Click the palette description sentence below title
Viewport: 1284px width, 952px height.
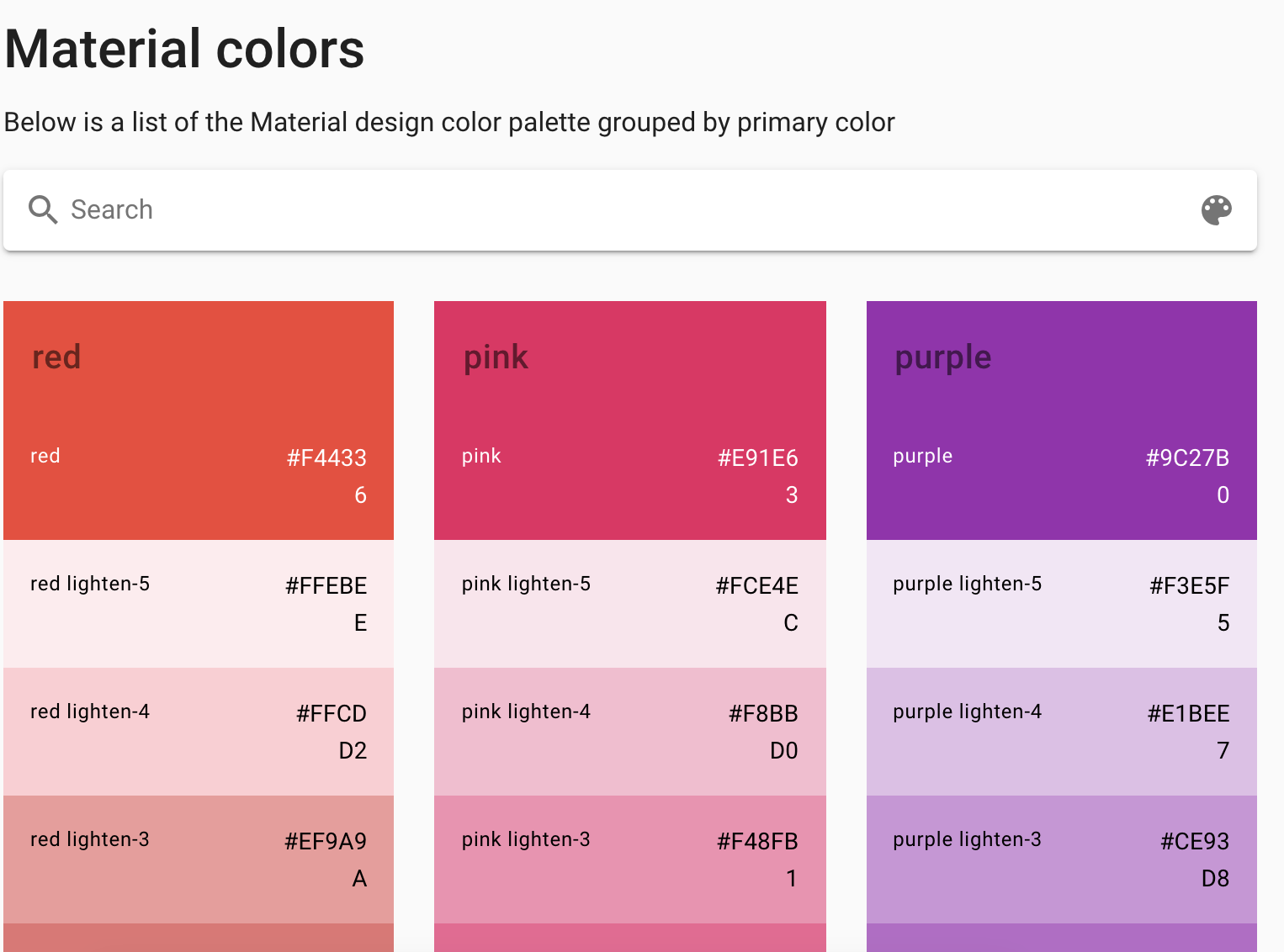click(449, 123)
